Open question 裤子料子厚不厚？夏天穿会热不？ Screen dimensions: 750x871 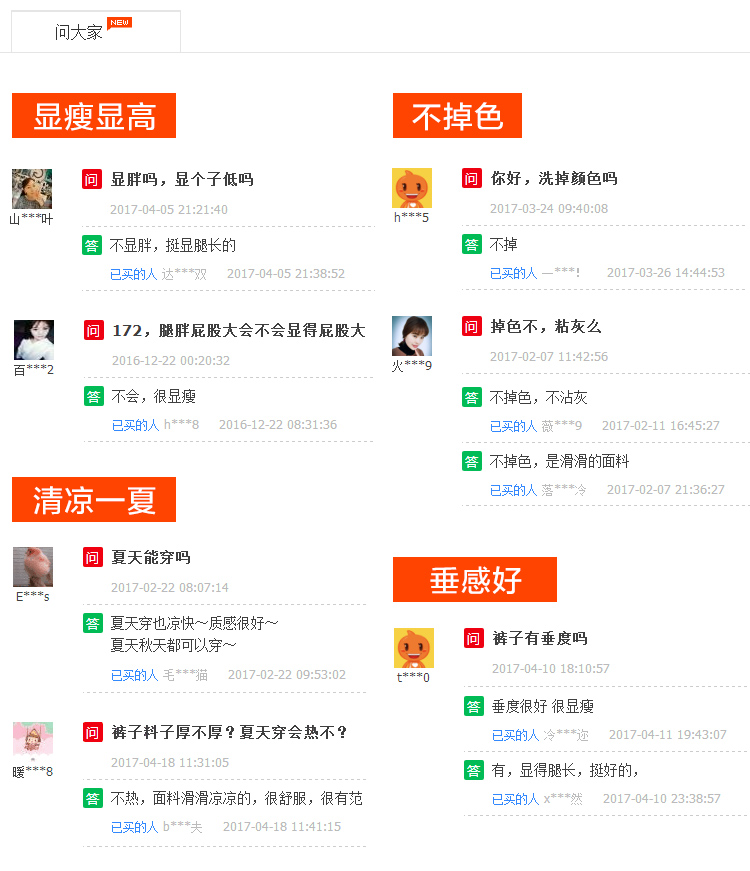pos(230,732)
